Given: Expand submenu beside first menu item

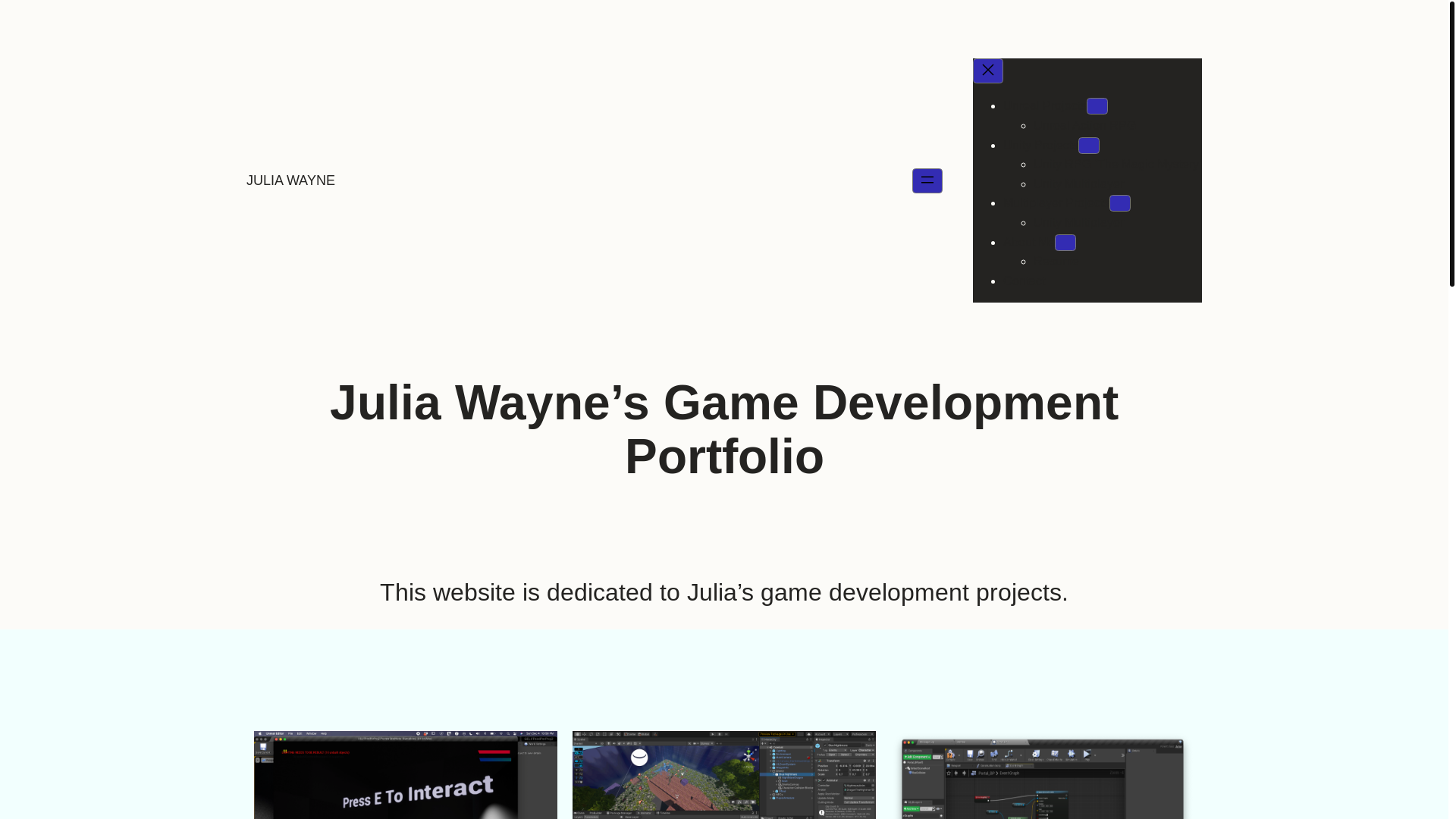Looking at the screenshot, I should (x=1097, y=106).
